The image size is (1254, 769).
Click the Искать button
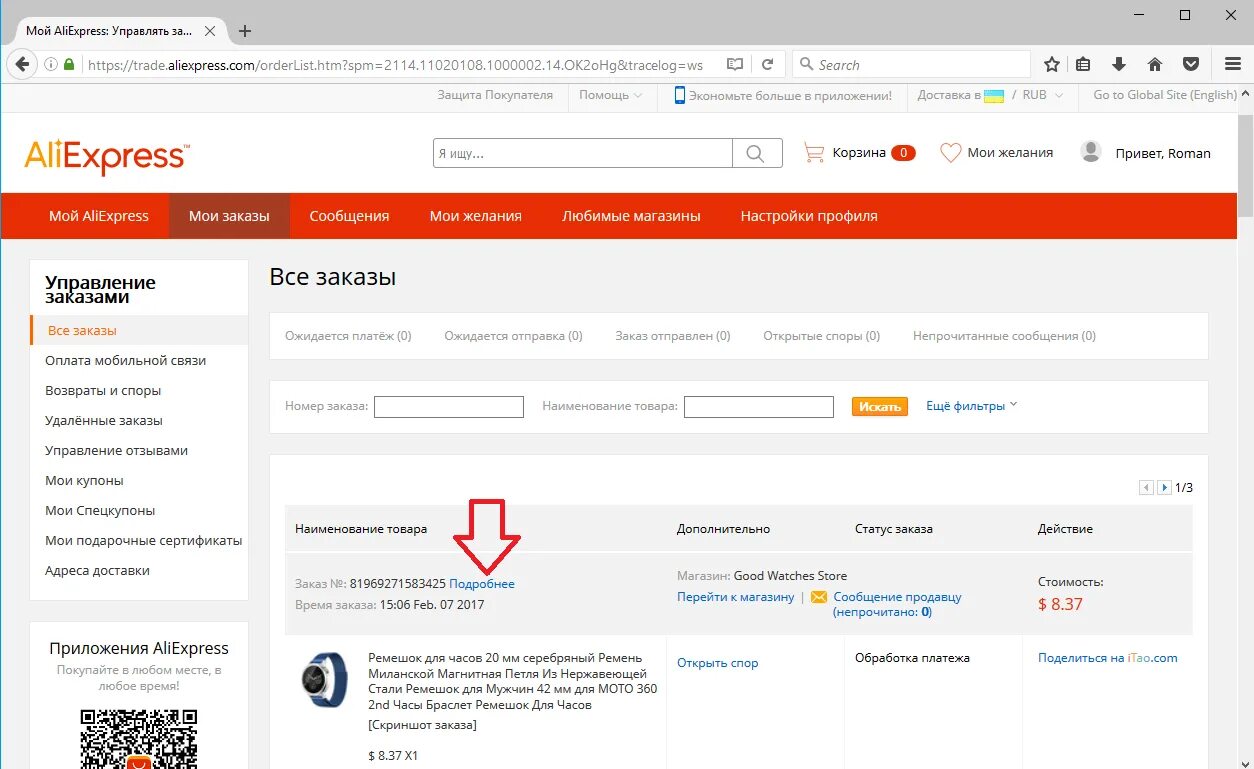[x=880, y=406]
